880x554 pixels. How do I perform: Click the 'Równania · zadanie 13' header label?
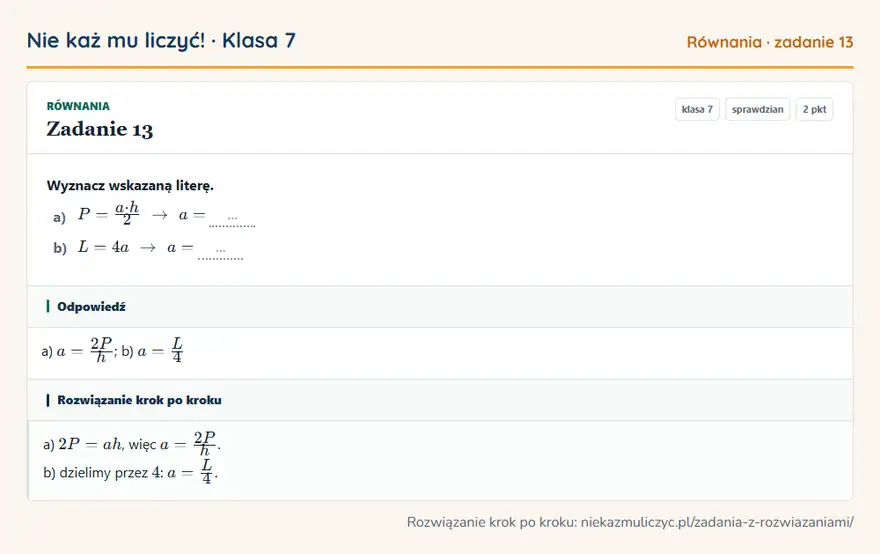tap(770, 42)
